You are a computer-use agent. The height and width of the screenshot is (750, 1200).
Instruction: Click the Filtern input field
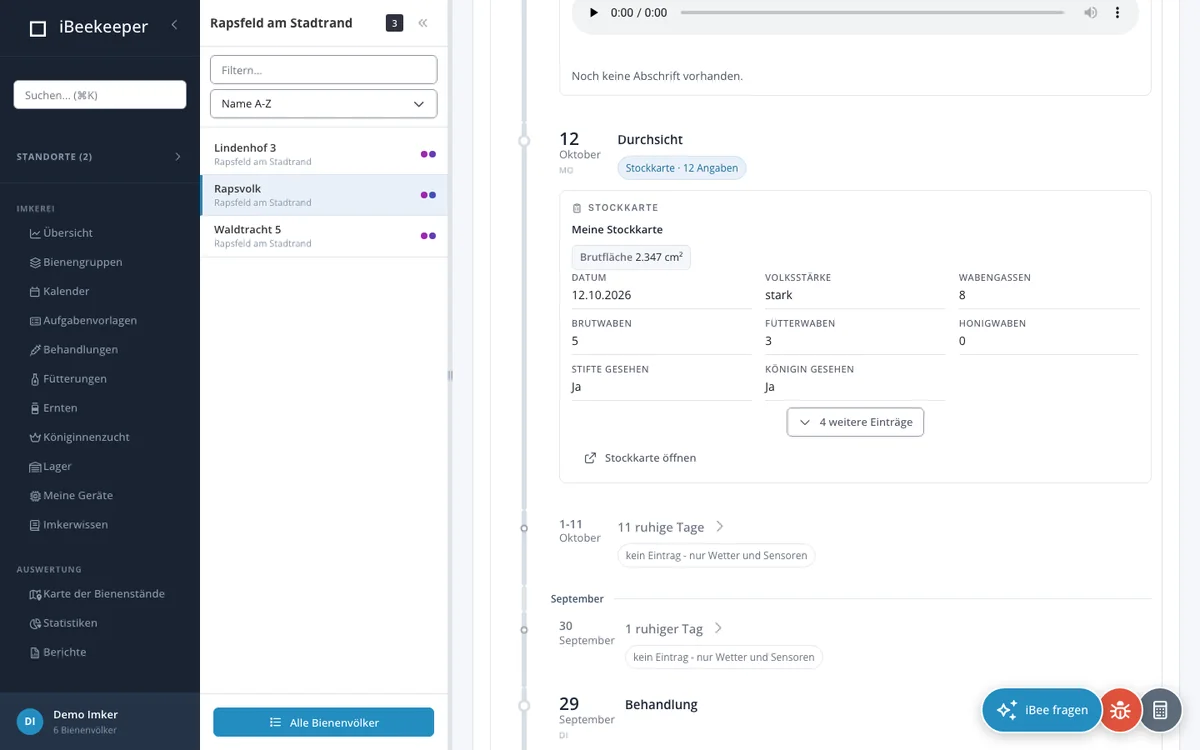point(323,70)
